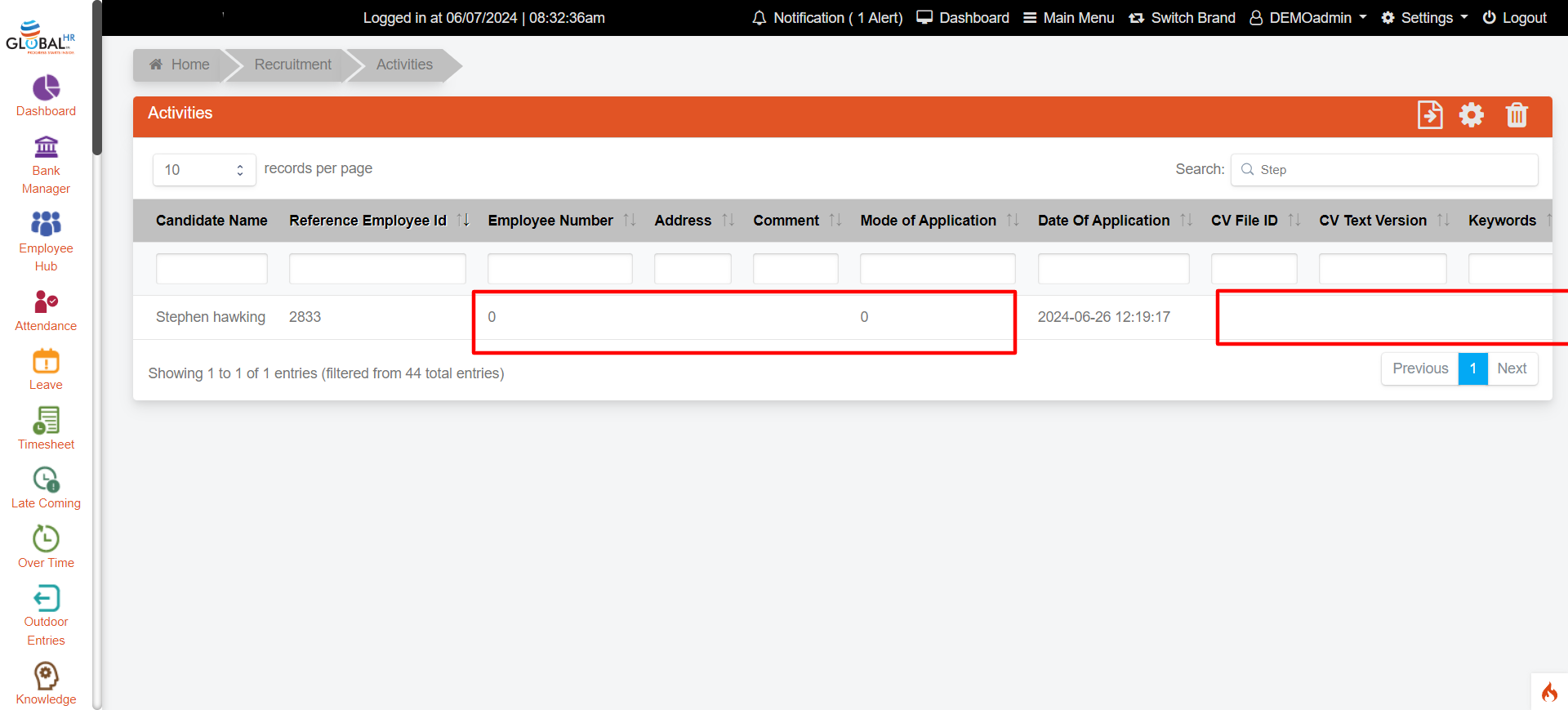1568x710 pixels.
Task: Open the gear settings icon in Activities header
Action: coord(1472,115)
